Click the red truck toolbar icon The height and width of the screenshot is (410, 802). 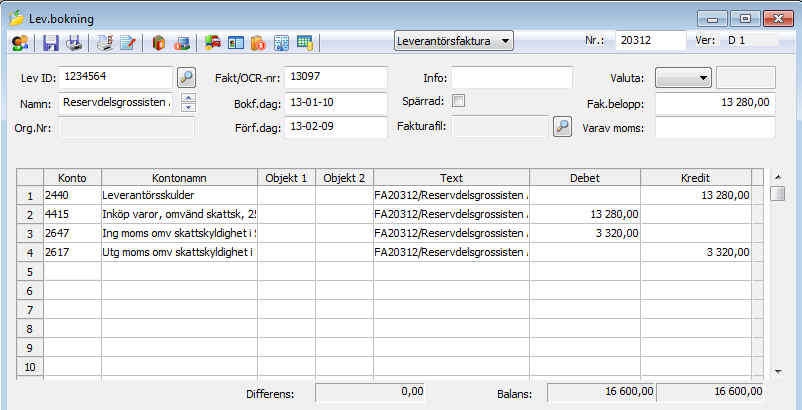click(x=213, y=43)
